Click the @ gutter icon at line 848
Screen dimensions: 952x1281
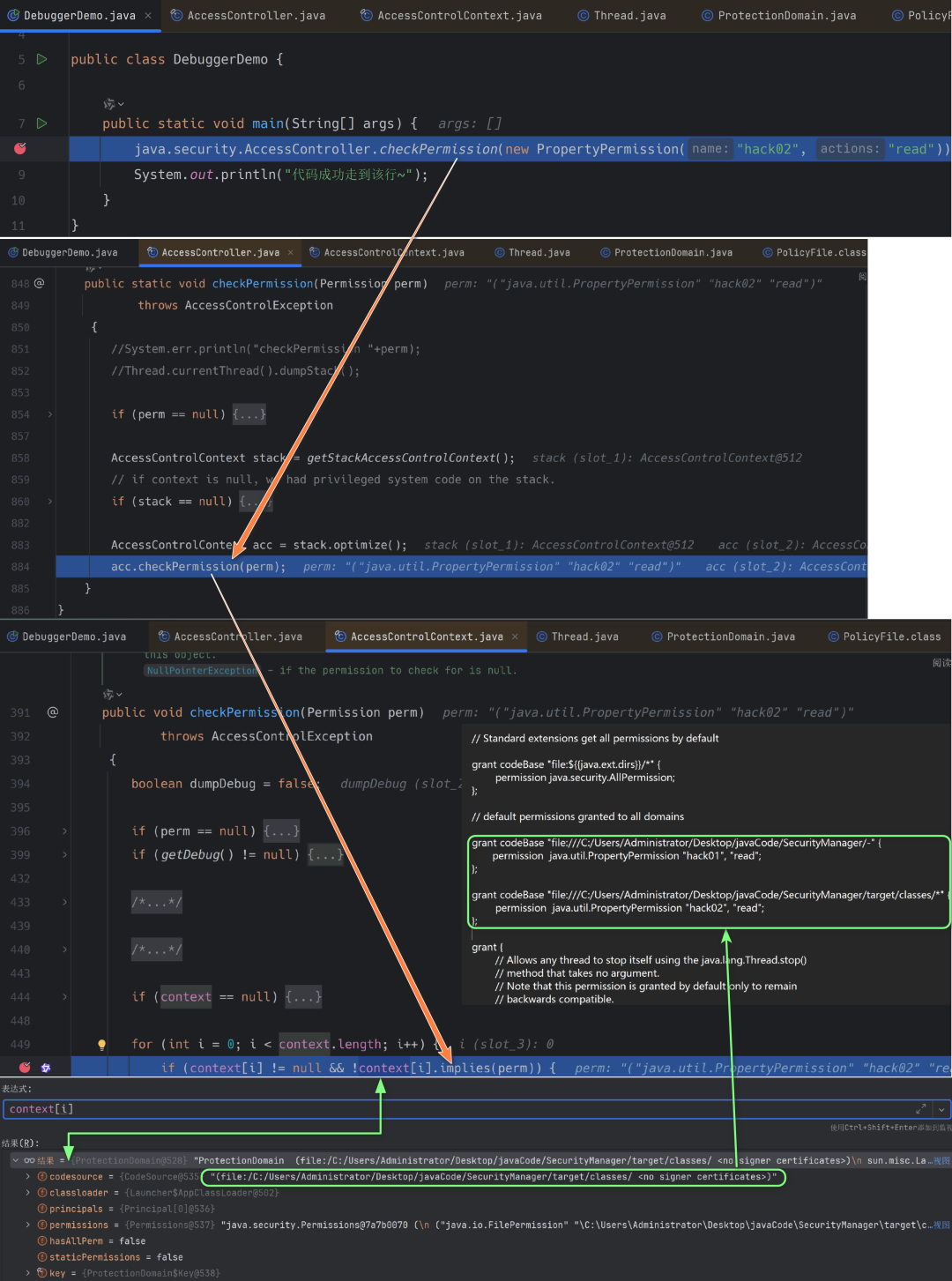coord(40,283)
